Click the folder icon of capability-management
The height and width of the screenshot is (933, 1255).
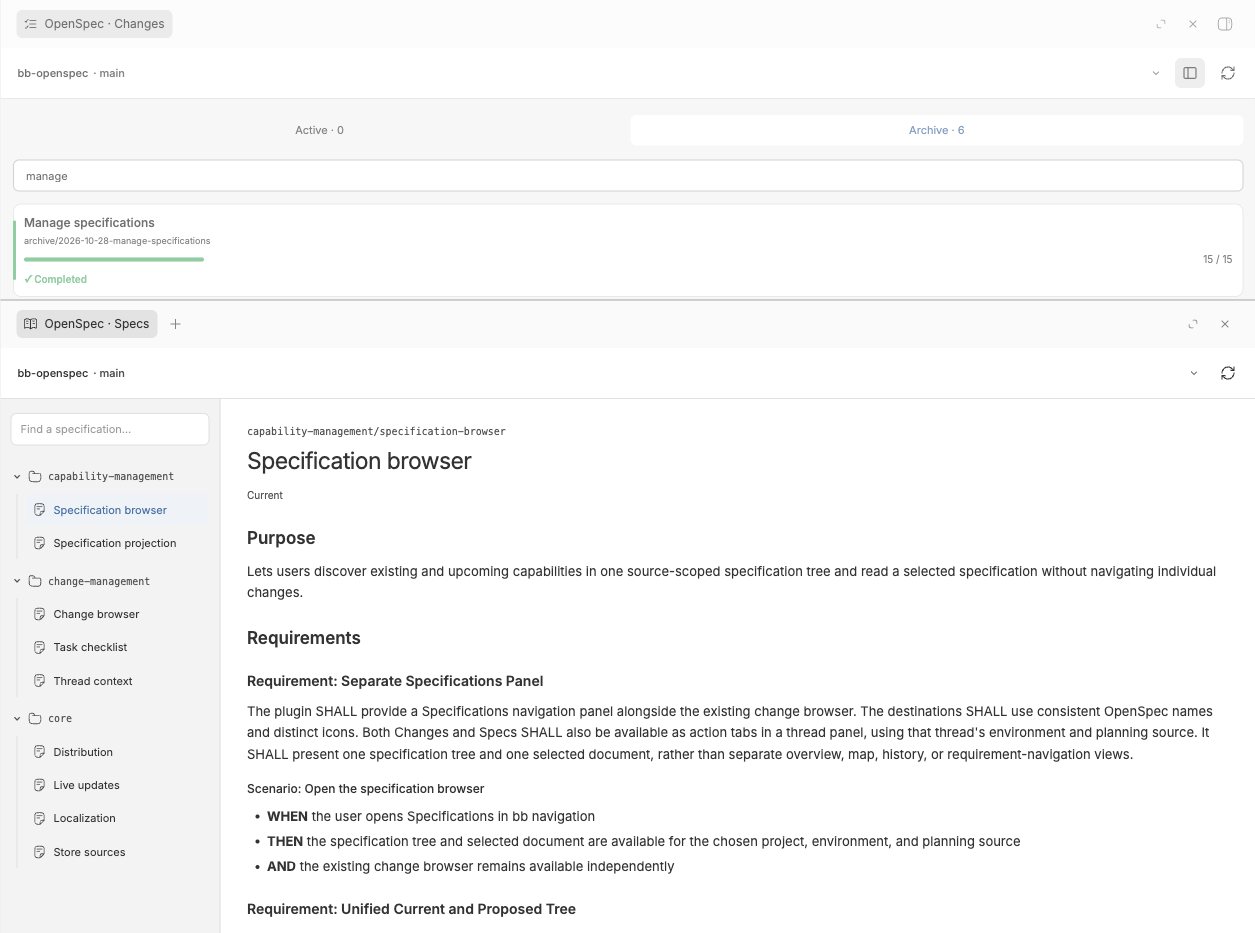coord(35,476)
